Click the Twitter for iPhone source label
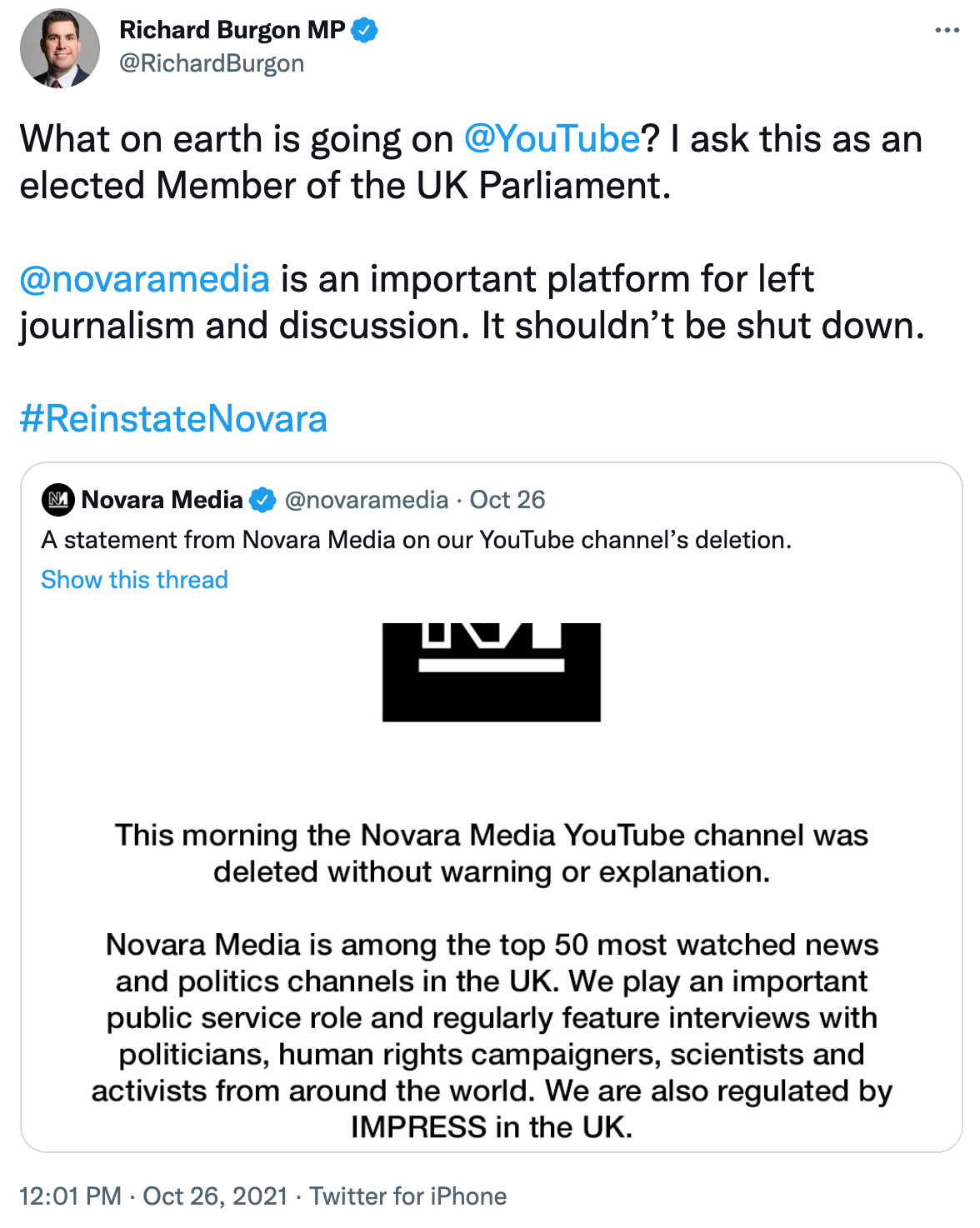Screen dimensions: 980x1228 point(408,1196)
